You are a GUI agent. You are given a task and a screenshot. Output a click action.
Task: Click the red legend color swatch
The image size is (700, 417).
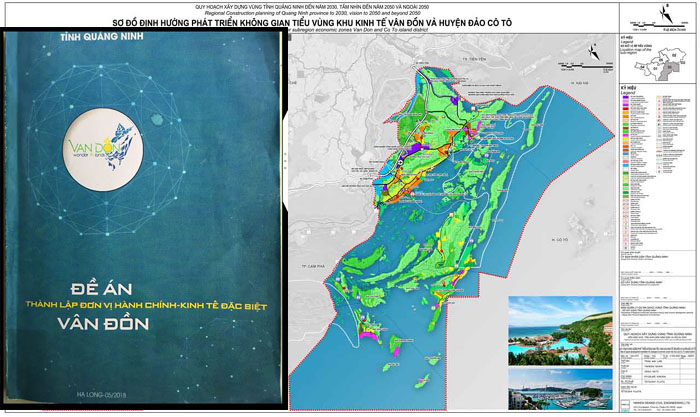pos(625,108)
